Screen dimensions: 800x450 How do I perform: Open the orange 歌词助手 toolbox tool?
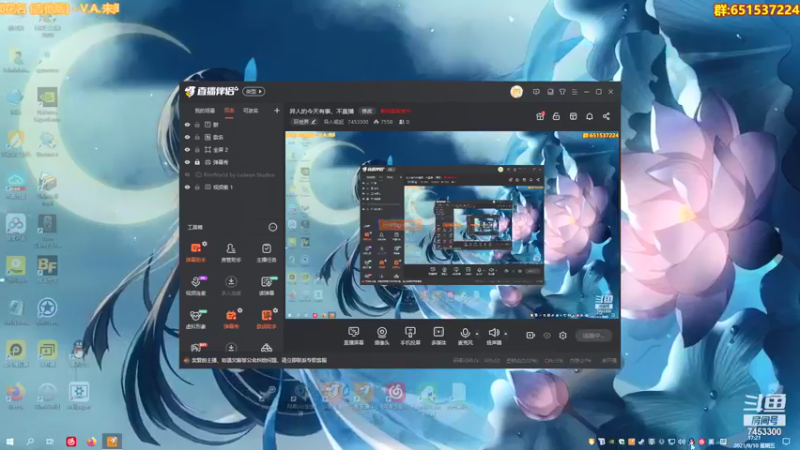coord(266,319)
